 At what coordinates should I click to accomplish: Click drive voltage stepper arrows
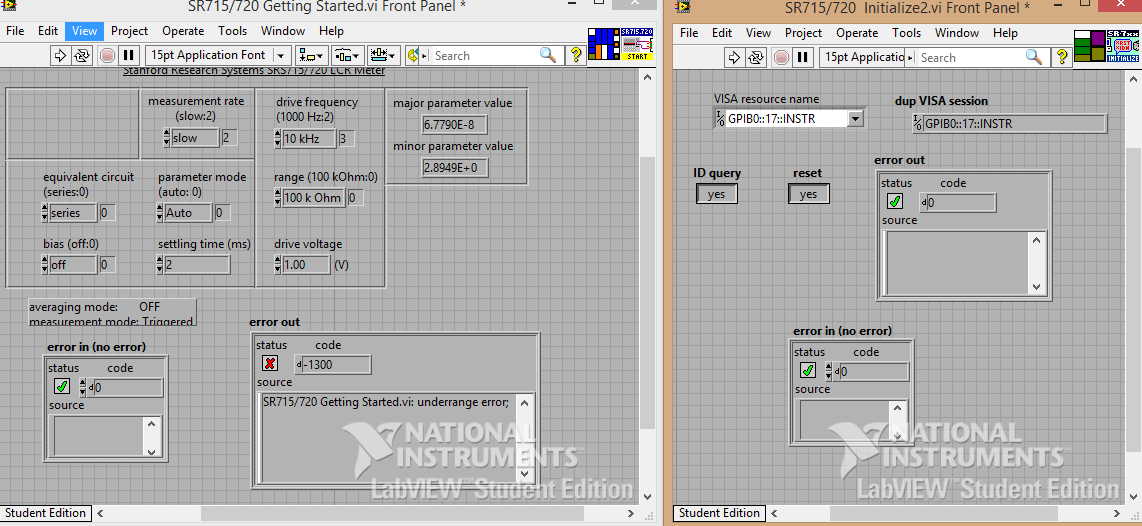click(x=277, y=264)
